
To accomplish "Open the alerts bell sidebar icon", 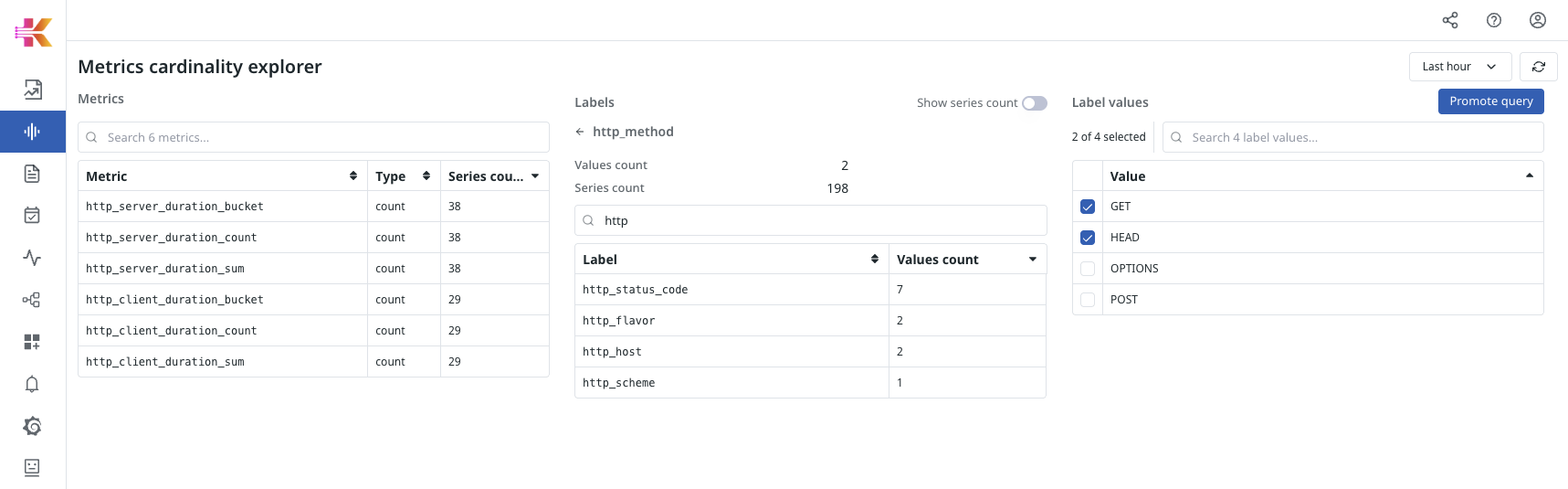I will pos(32,384).
